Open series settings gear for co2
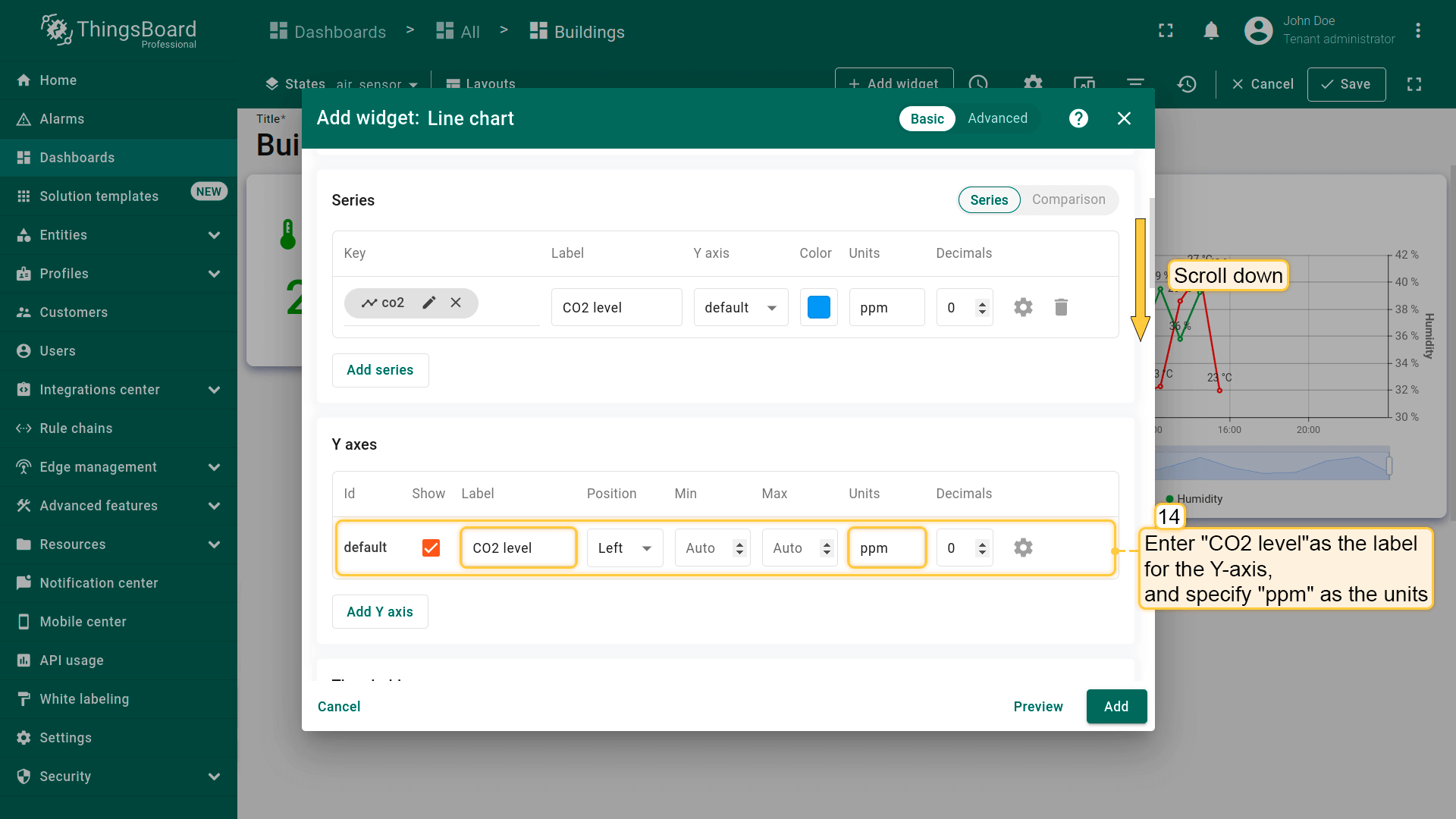 coord(1023,307)
